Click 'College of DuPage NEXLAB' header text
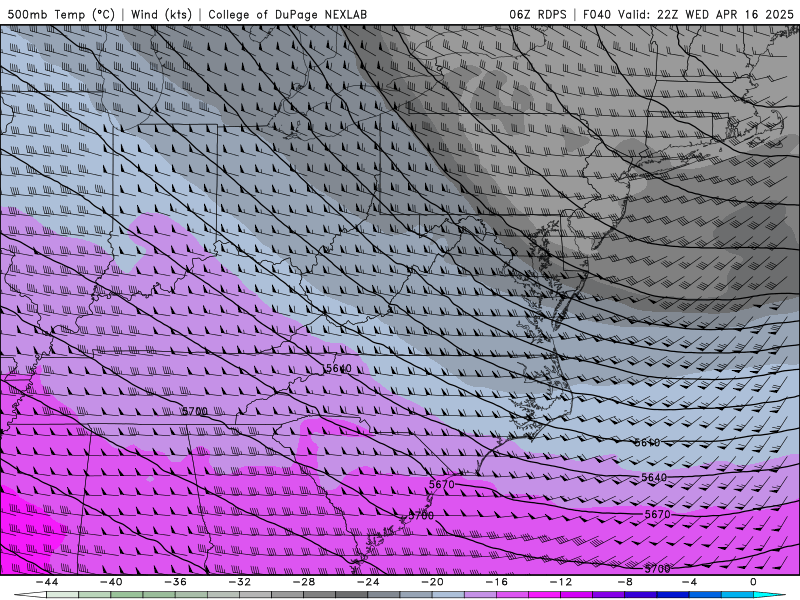This screenshot has width=800, height=600. pos(287,14)
